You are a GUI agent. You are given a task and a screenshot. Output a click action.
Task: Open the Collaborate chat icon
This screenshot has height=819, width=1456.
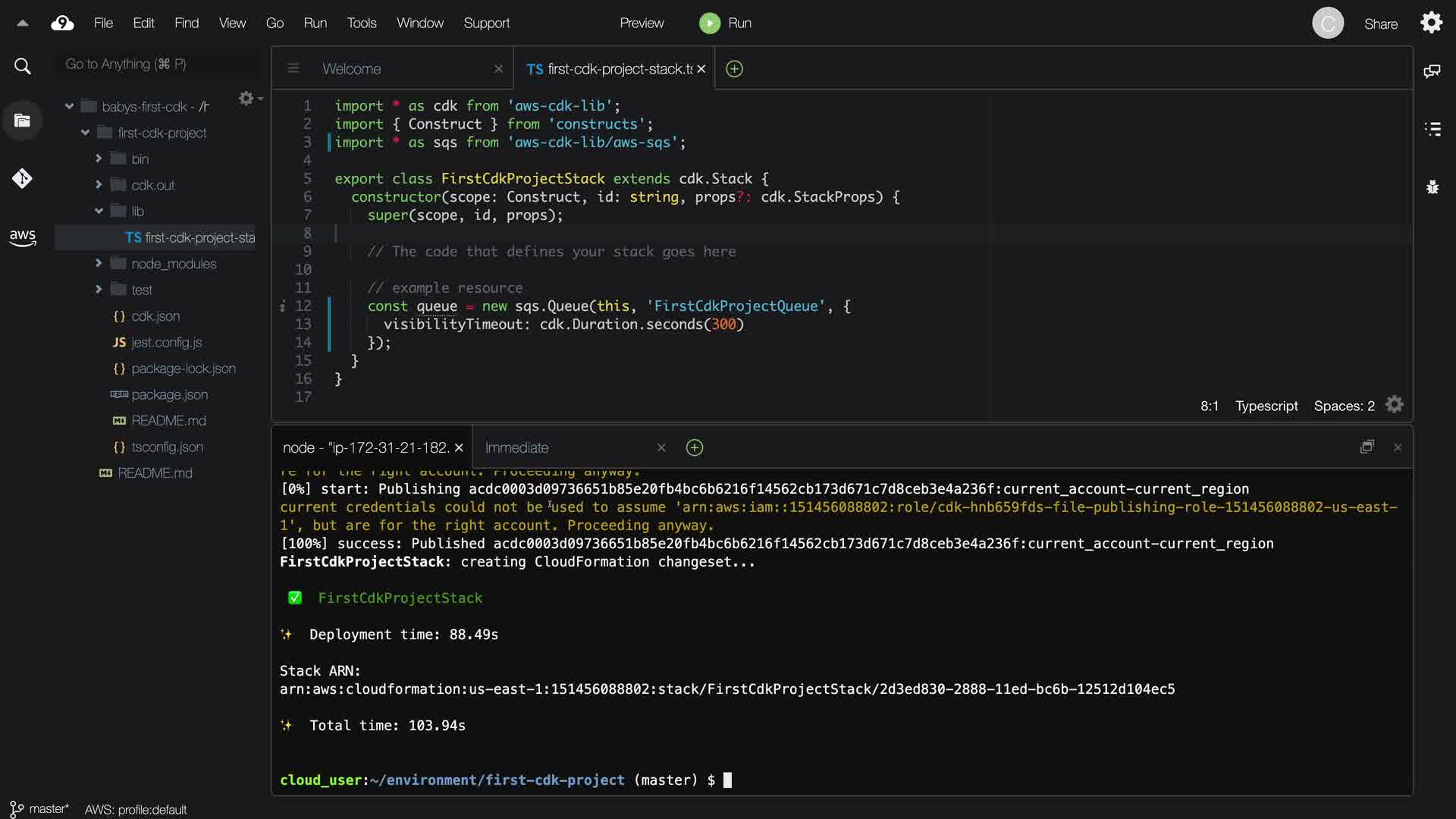tap(1432, 71)
